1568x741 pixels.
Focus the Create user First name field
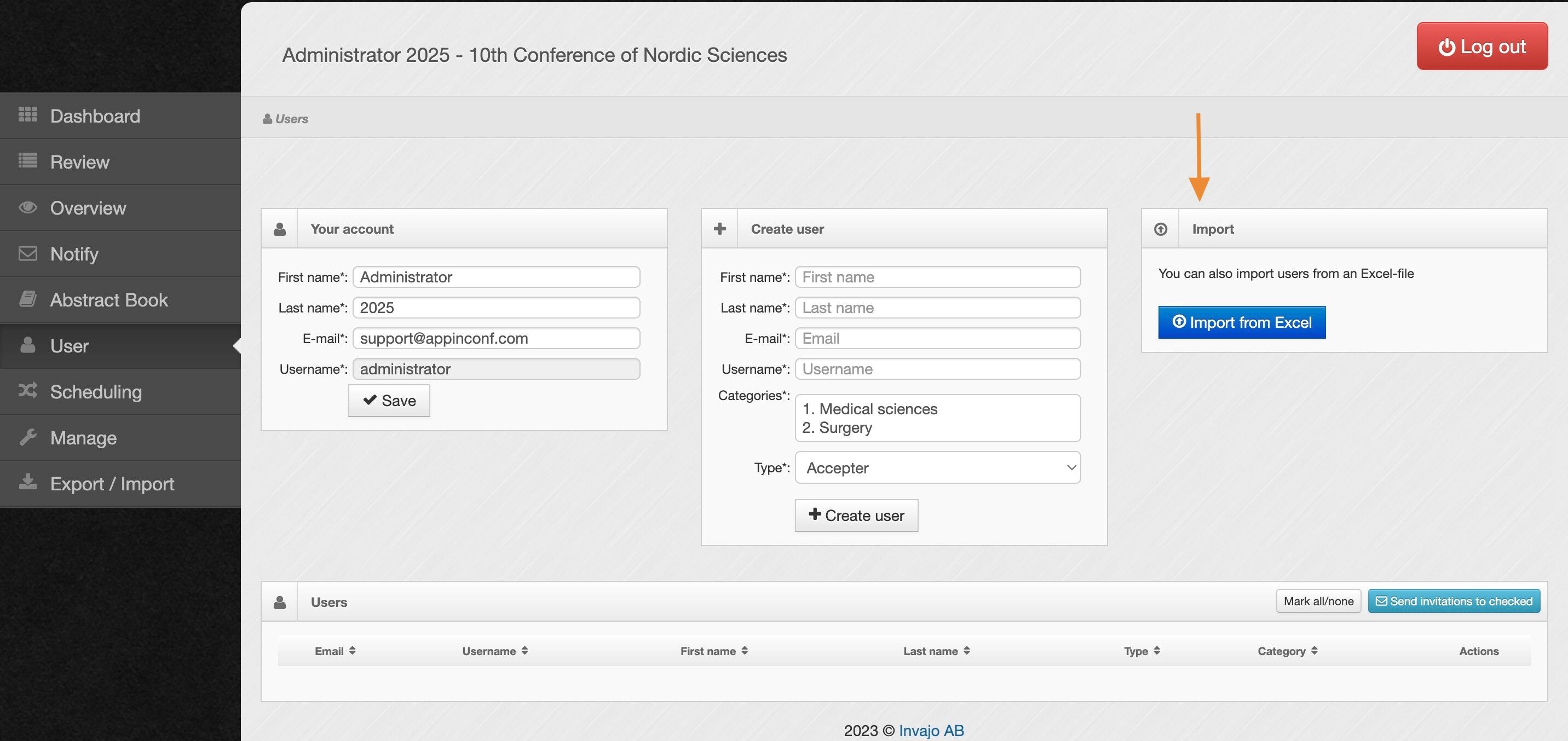click(x=937, y=277)
